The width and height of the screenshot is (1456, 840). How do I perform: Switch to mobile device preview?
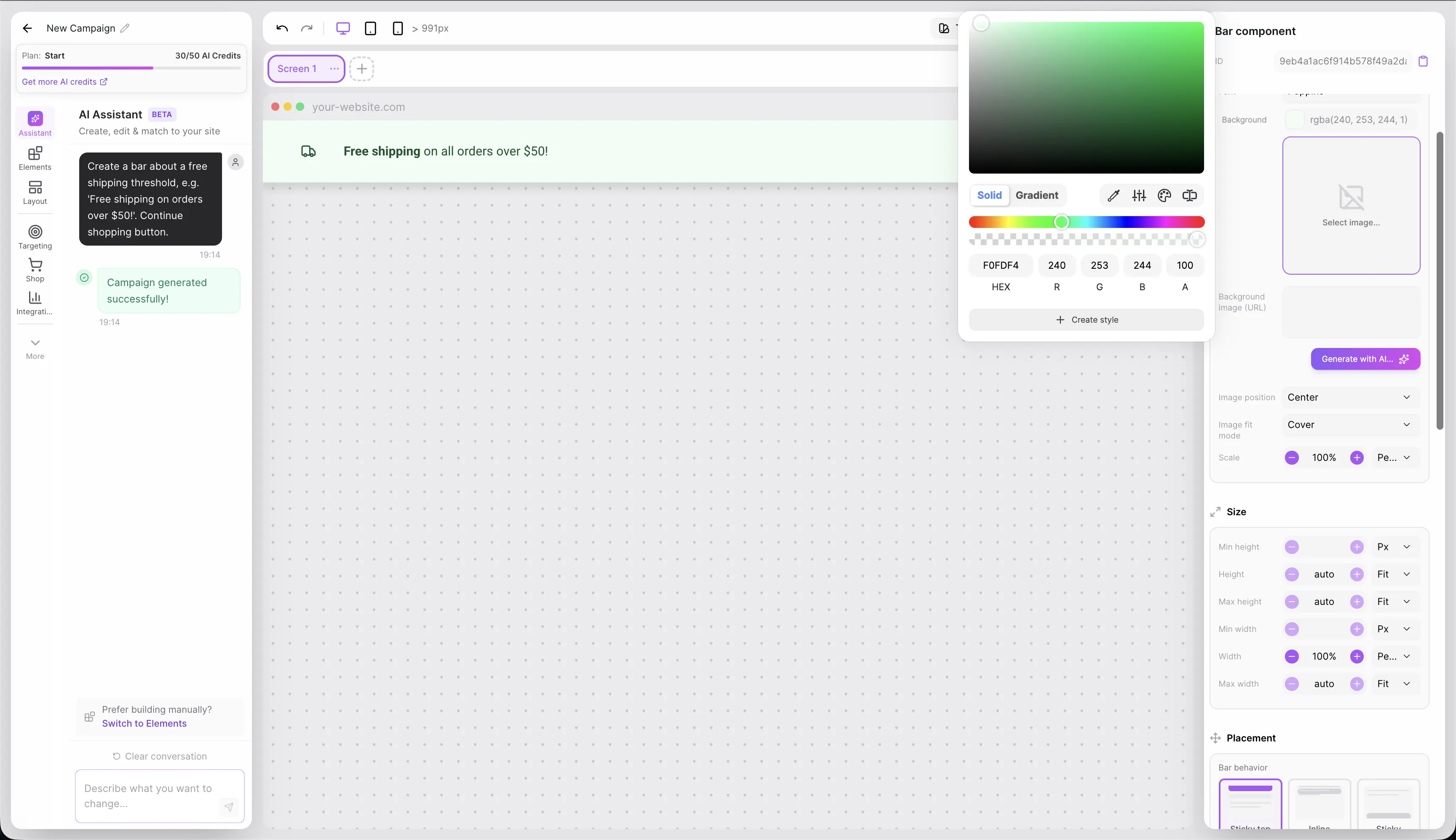click(397, 28)
